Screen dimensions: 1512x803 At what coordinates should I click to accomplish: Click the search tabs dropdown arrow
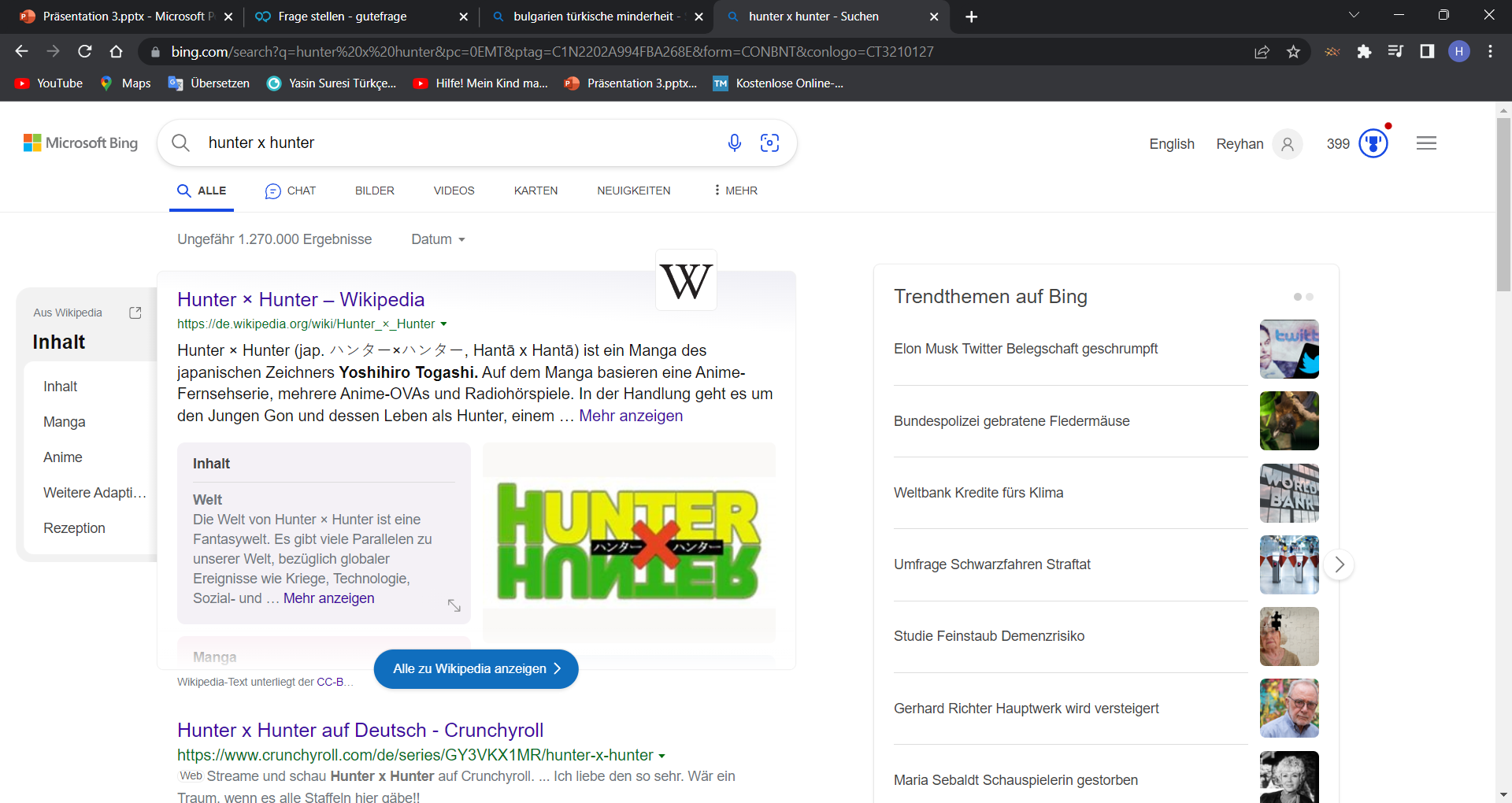(1354, 15)
